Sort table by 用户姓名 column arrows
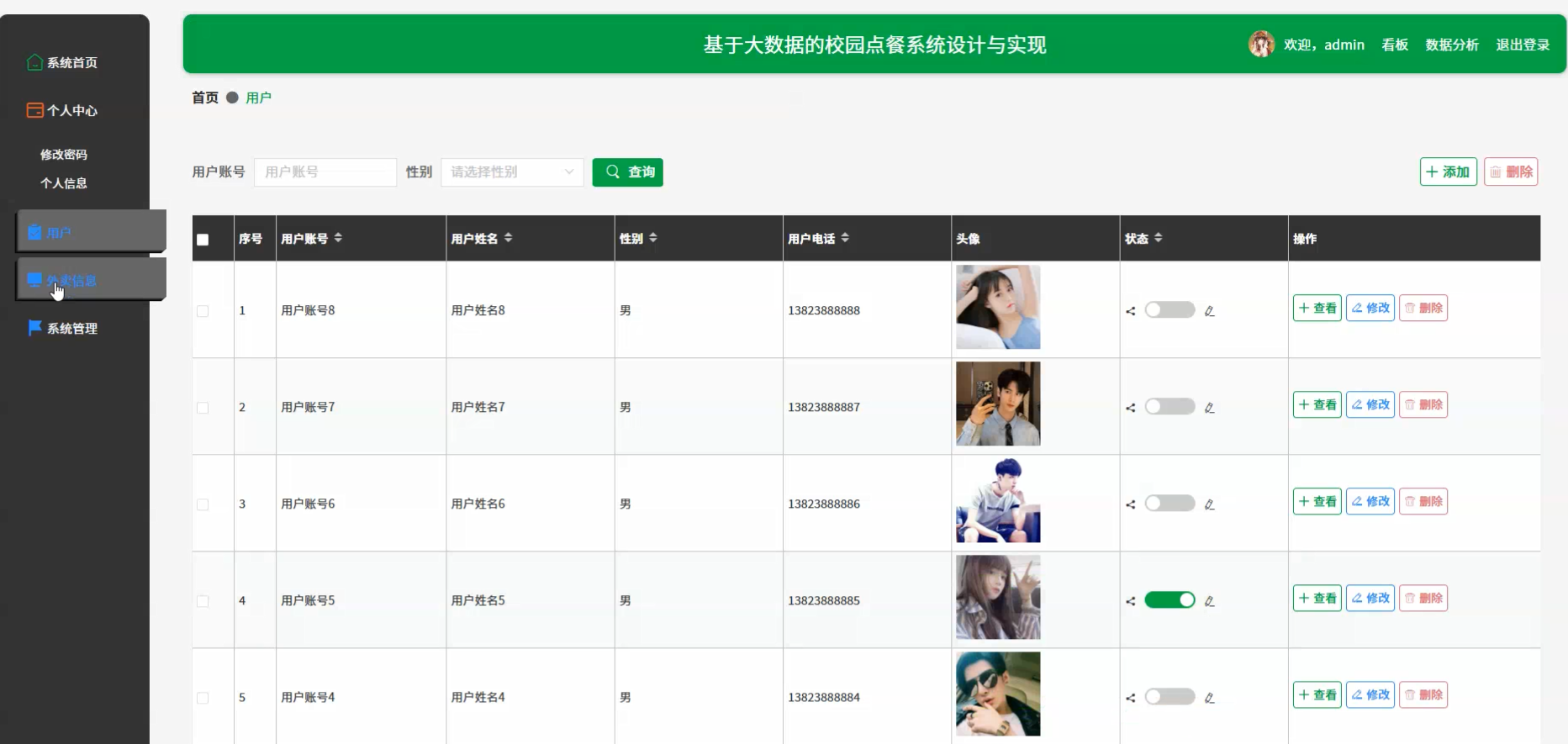This screenshot has width=1568, height=744. (x=508, y=238)
